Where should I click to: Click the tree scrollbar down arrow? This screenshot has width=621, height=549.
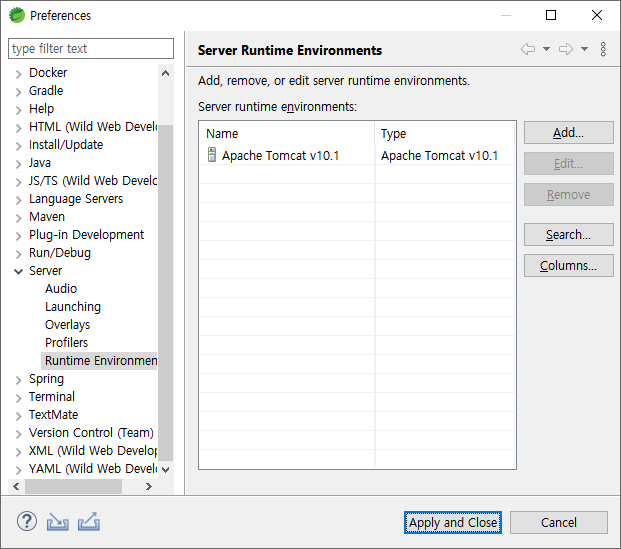pos(166,470)
